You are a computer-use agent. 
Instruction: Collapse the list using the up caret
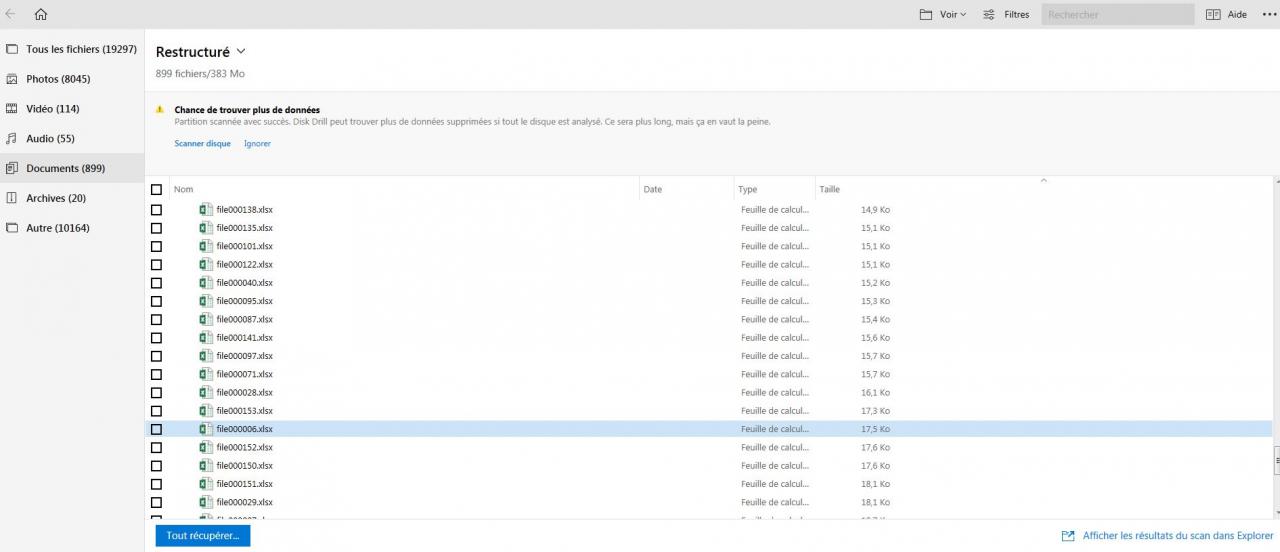[x=1043, y=181]
